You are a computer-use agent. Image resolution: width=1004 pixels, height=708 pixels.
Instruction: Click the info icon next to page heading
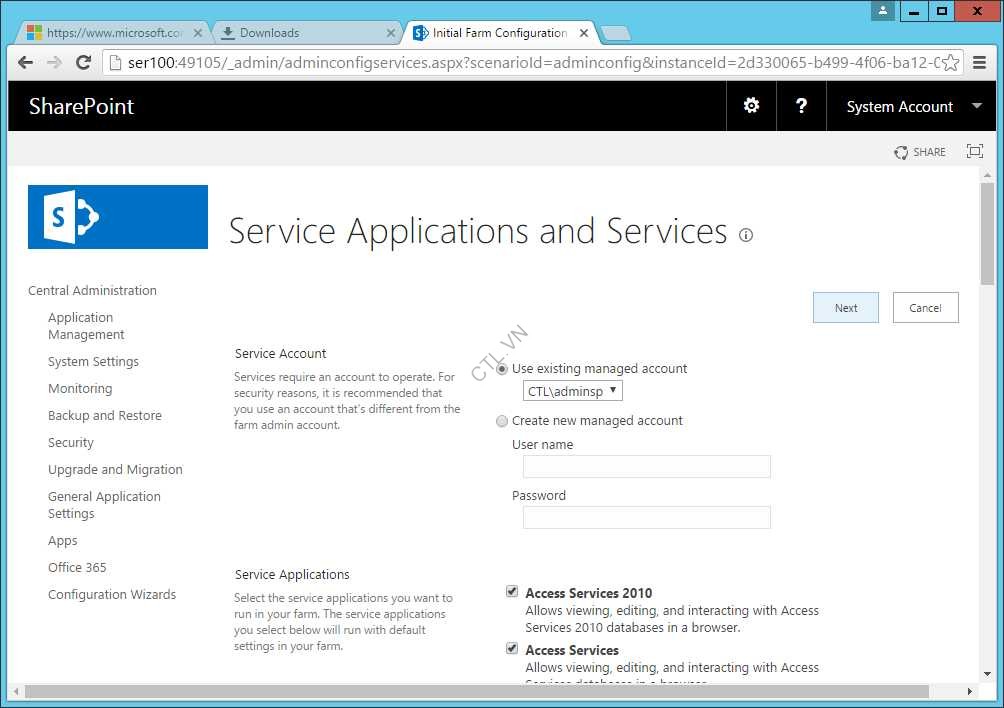pyautogui.click(x=746, y=235)
